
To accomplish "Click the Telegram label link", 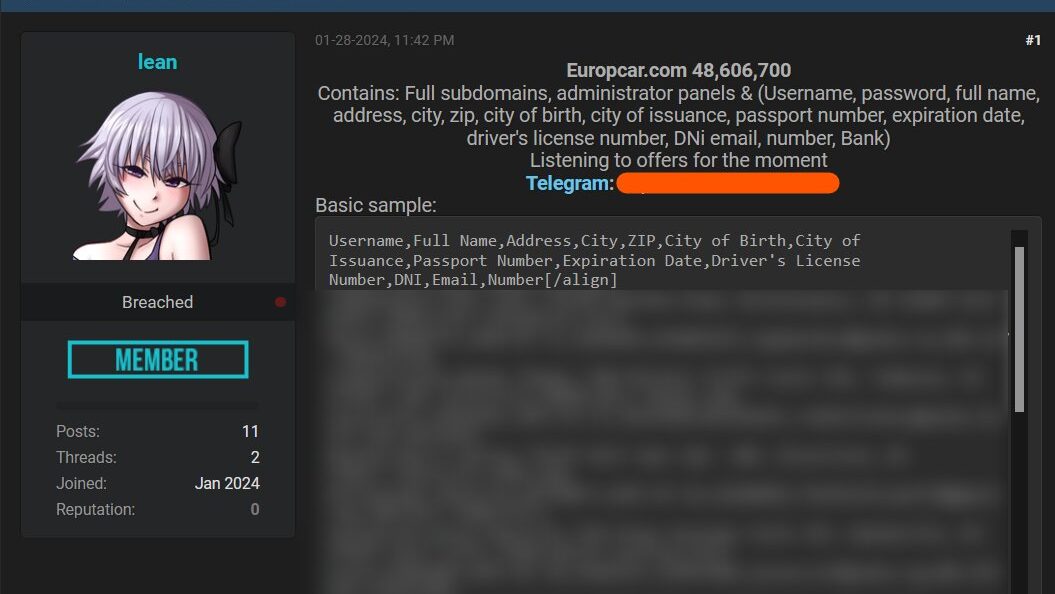I will [569, 183].
